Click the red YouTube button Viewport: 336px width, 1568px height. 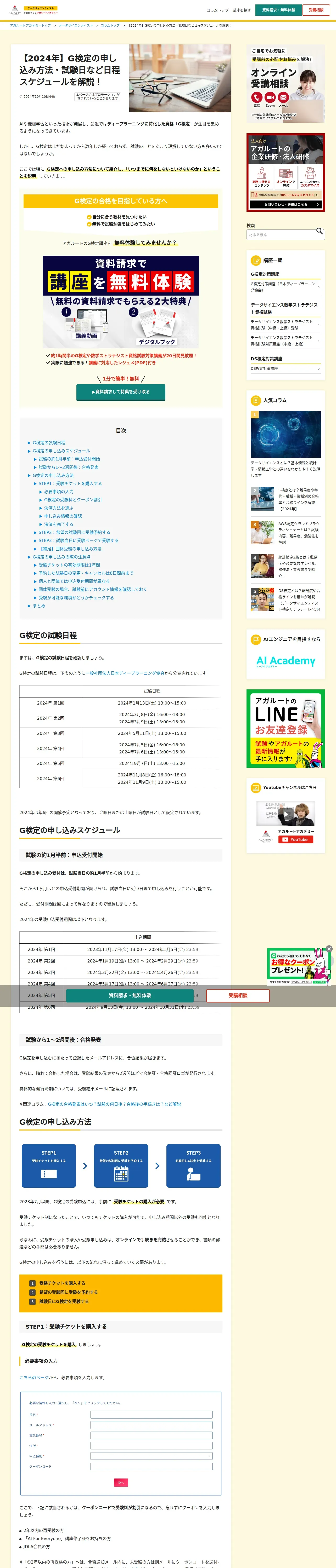[x=296, y=839]
